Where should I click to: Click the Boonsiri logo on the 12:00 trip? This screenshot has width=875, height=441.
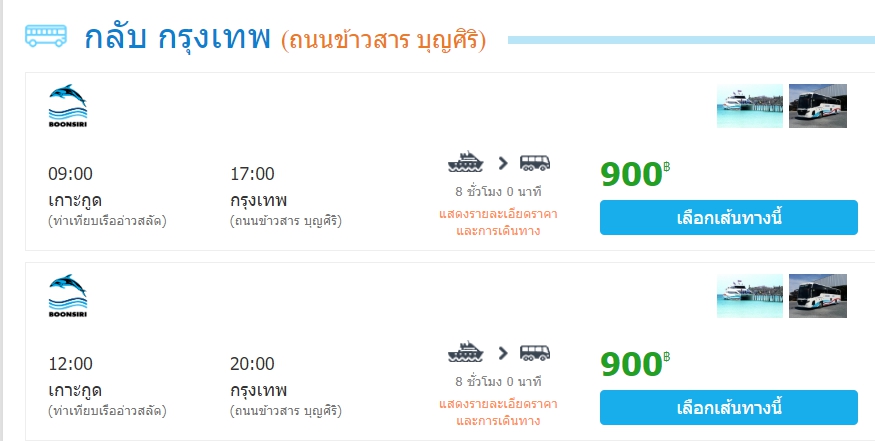tap(67, 296)
